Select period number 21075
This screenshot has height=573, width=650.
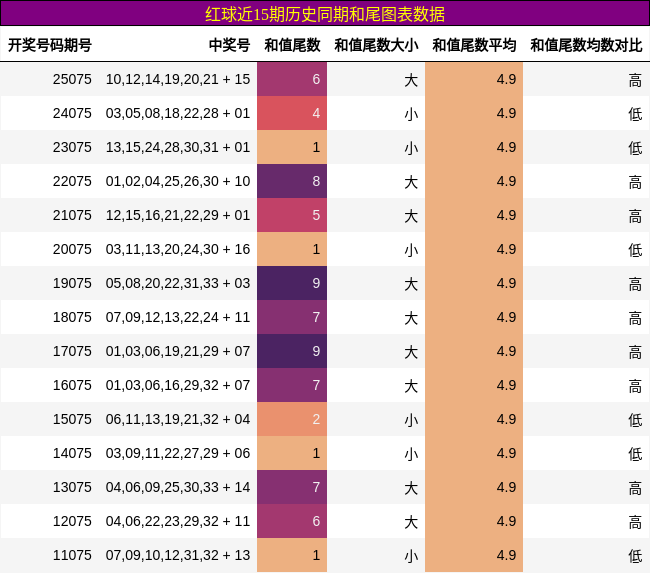72,215
